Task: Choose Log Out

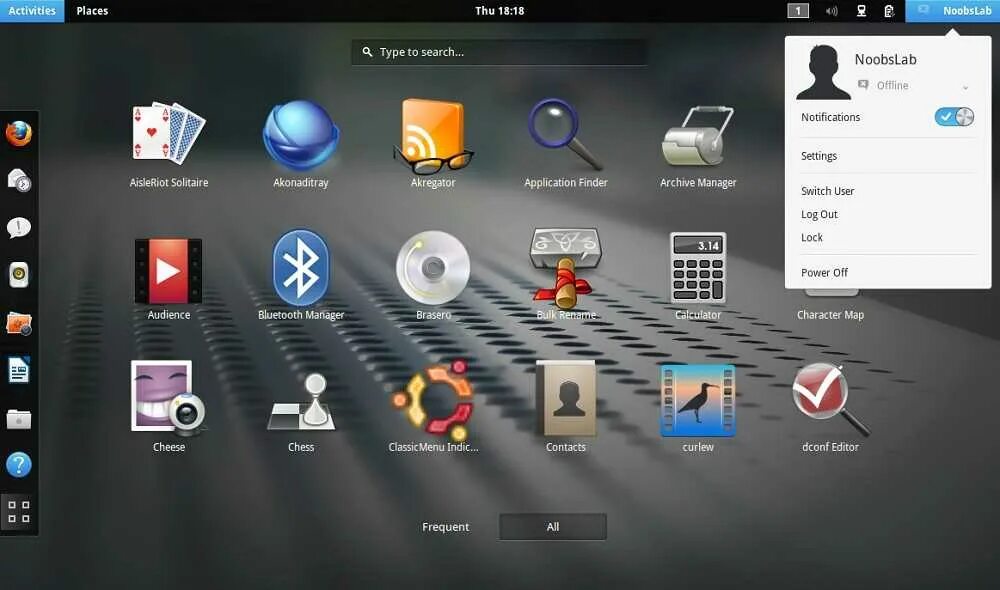Action: coord(819,214)
